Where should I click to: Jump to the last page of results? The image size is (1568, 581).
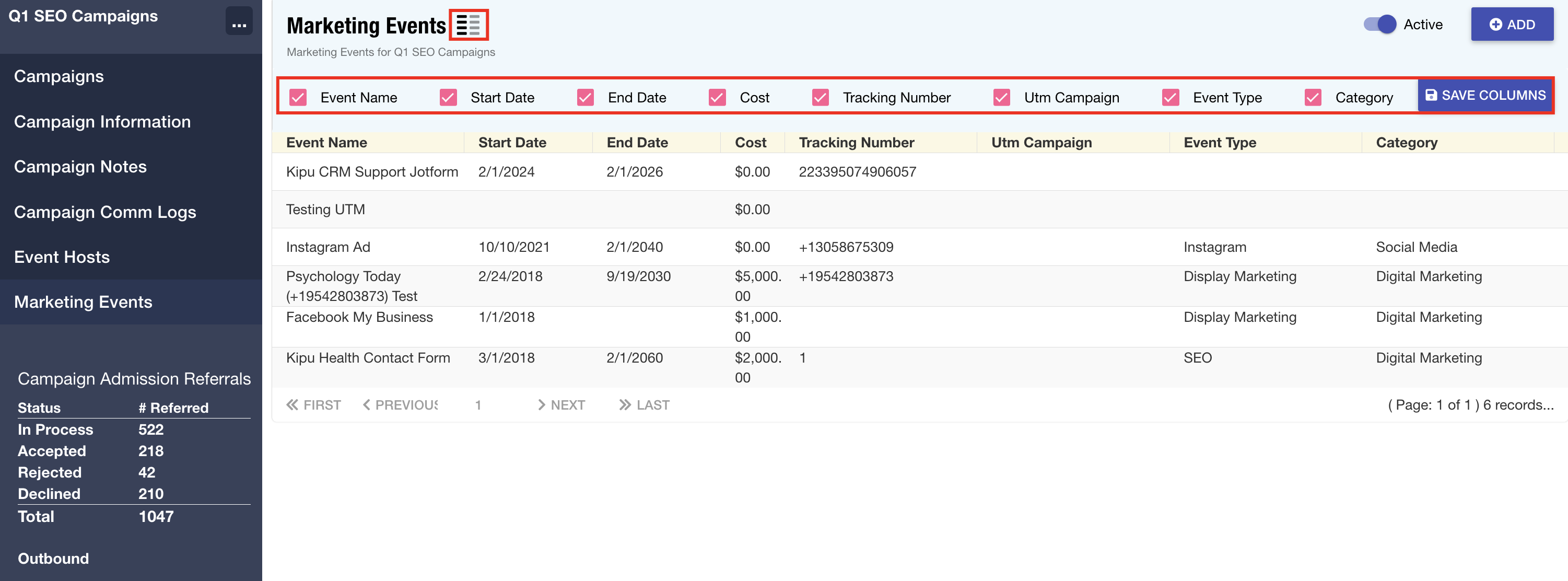[644, 405]
